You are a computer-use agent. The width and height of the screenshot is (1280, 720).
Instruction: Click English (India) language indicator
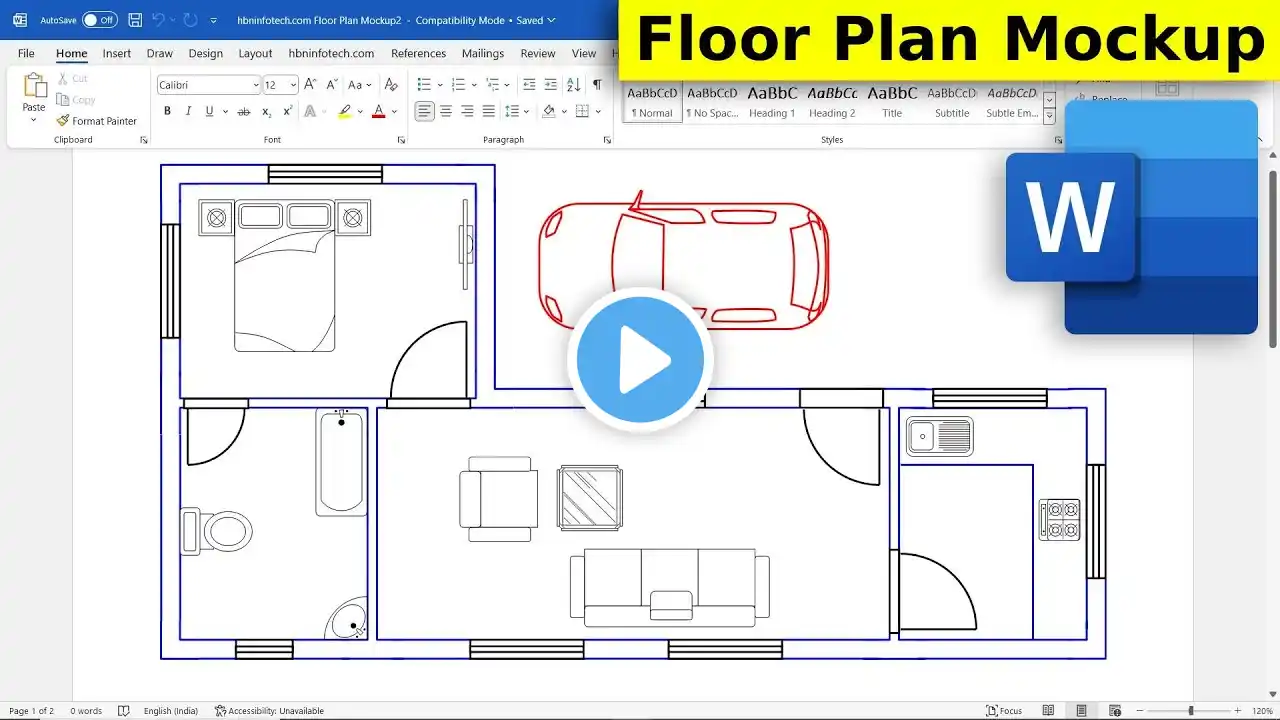171,711
